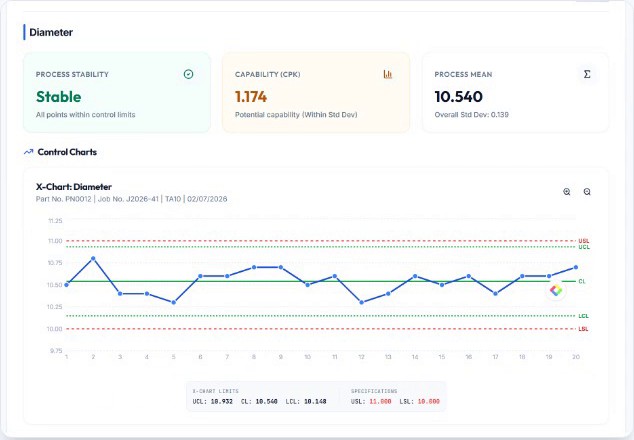Click the CPK value '1.174'
Viewport: 634px width, 440px height.
pyautogui.click(x=251, y=97)
